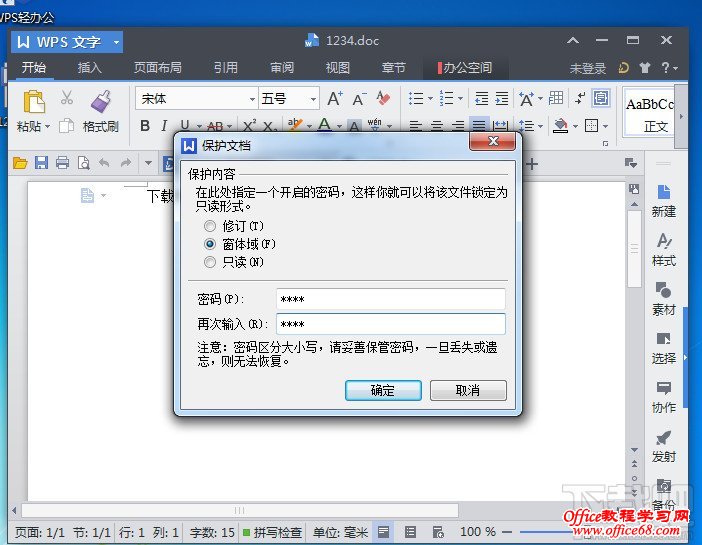Open the 视图 ribbon tab
The width and height of the screenshot is (702, 545).
(337, 68)
